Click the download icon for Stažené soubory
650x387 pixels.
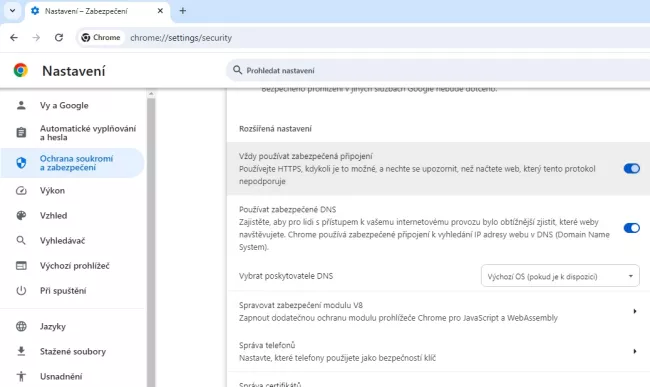click(x=21, y=351)
